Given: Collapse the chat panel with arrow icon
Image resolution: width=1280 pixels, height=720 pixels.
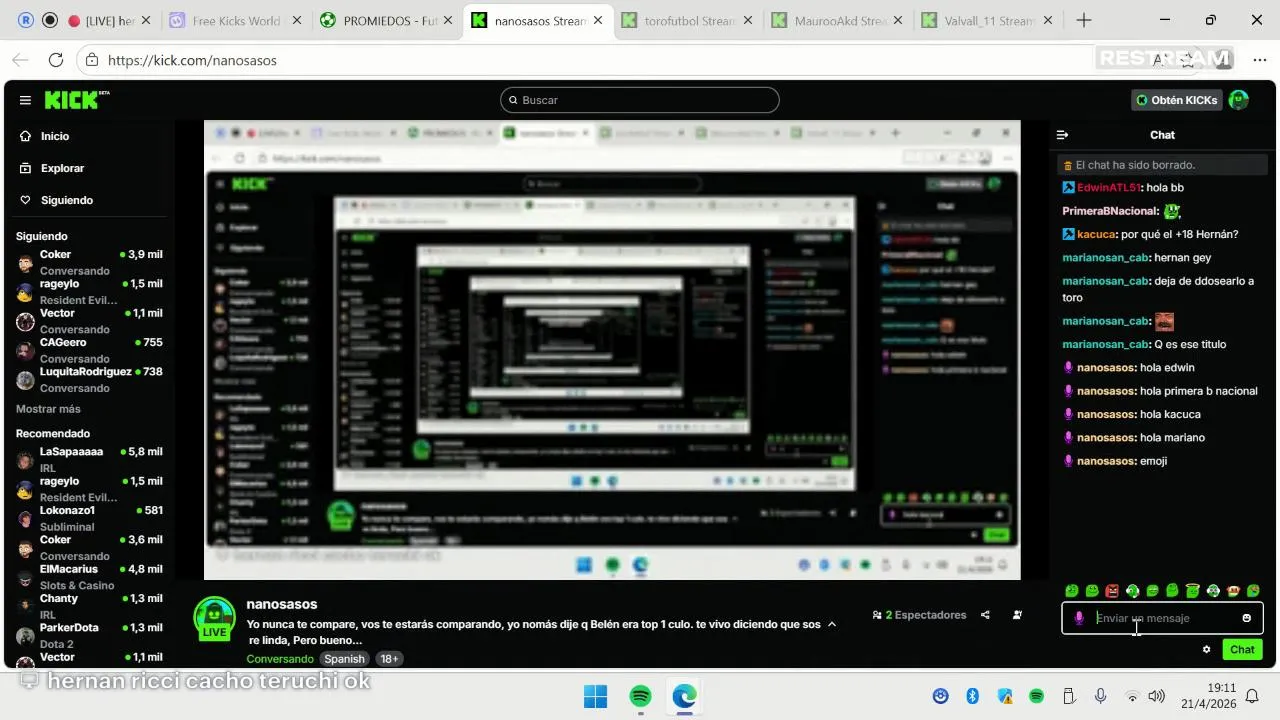Looking at the screenshot, I should click(x=1063, y=135).
